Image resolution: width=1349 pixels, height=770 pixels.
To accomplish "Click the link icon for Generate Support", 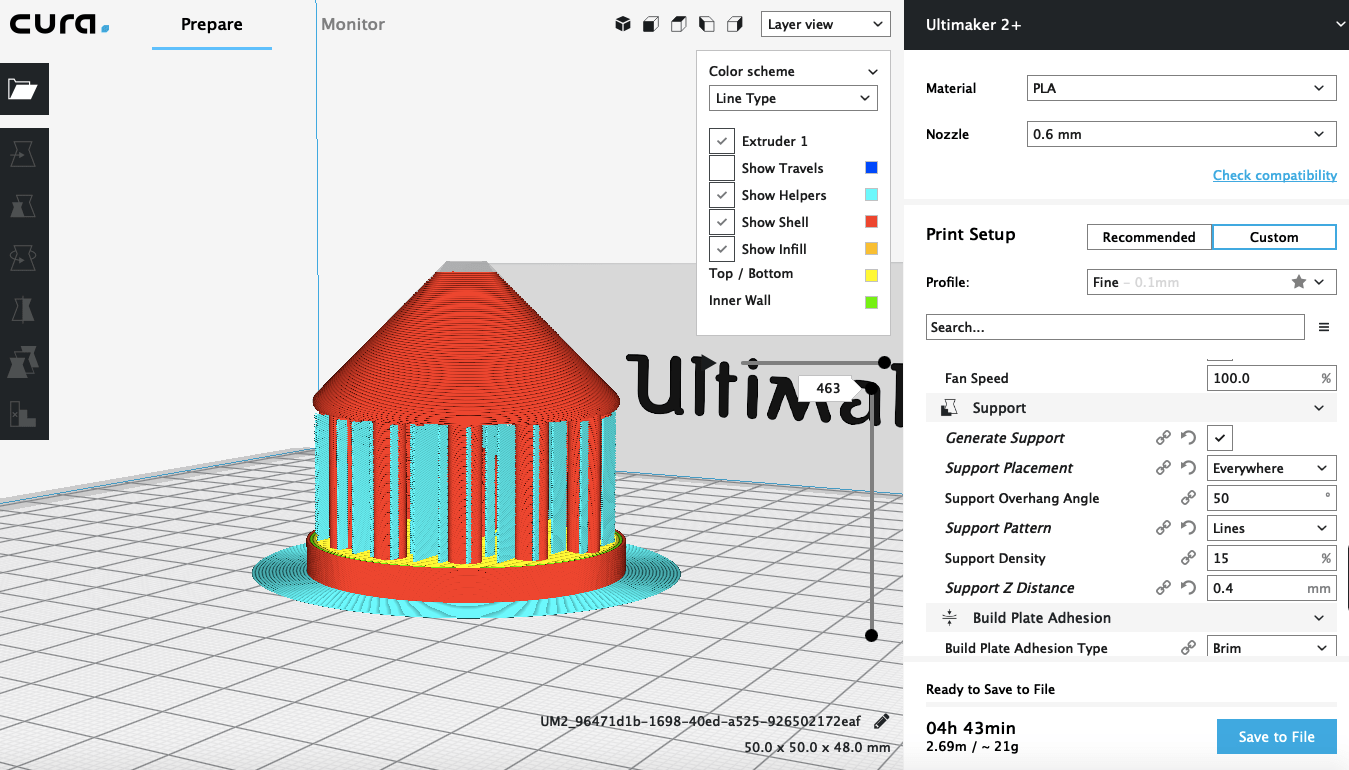I will [x=1164, y=438].
